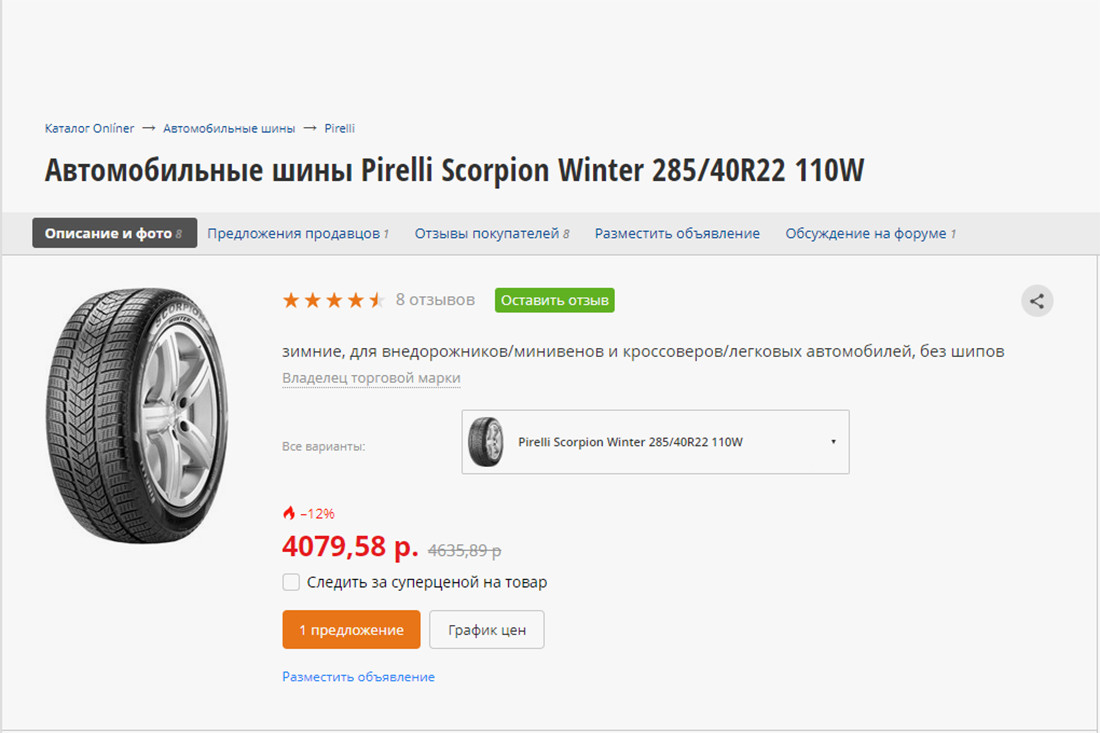Click the green Оставить отзыв button
This screenshot has width=1100, height=733.
tap(554, 300)
